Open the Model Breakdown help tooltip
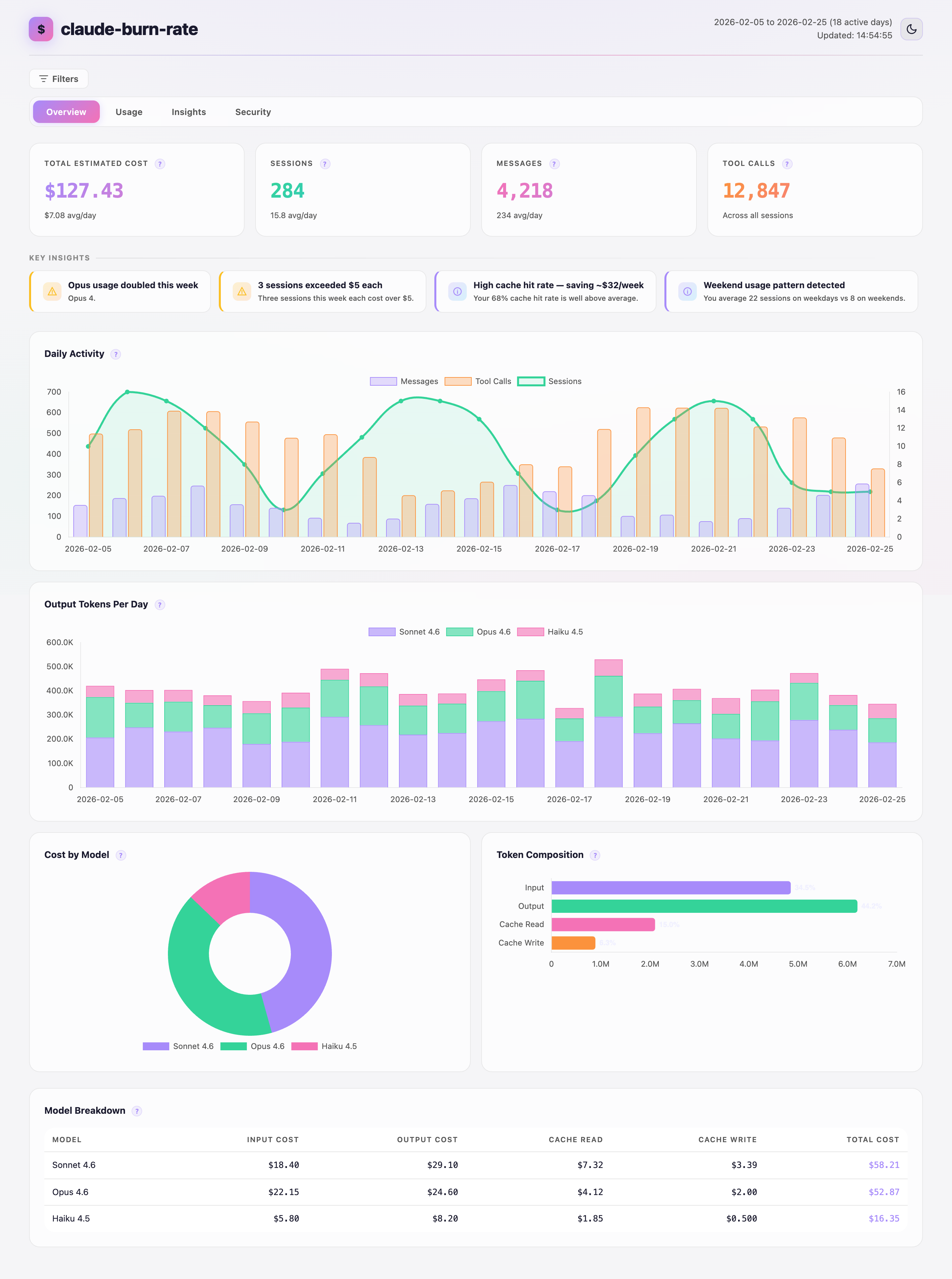Image resolution: width=952 pixels, height=1279 pixels. (x=137, y=1111)
